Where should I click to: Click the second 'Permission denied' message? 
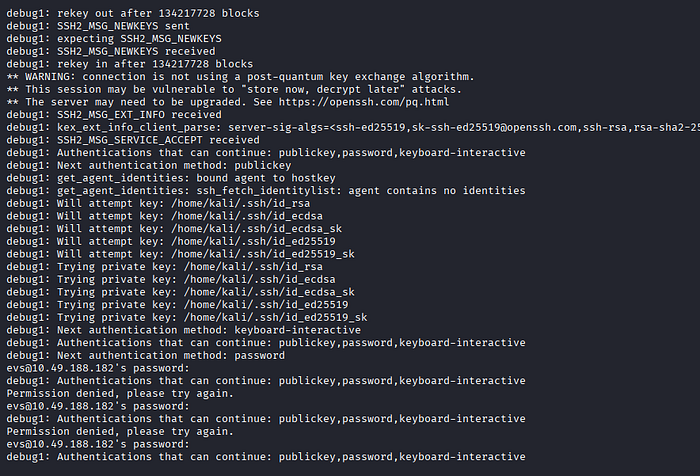pyautogui.click(x=120, y=432)
